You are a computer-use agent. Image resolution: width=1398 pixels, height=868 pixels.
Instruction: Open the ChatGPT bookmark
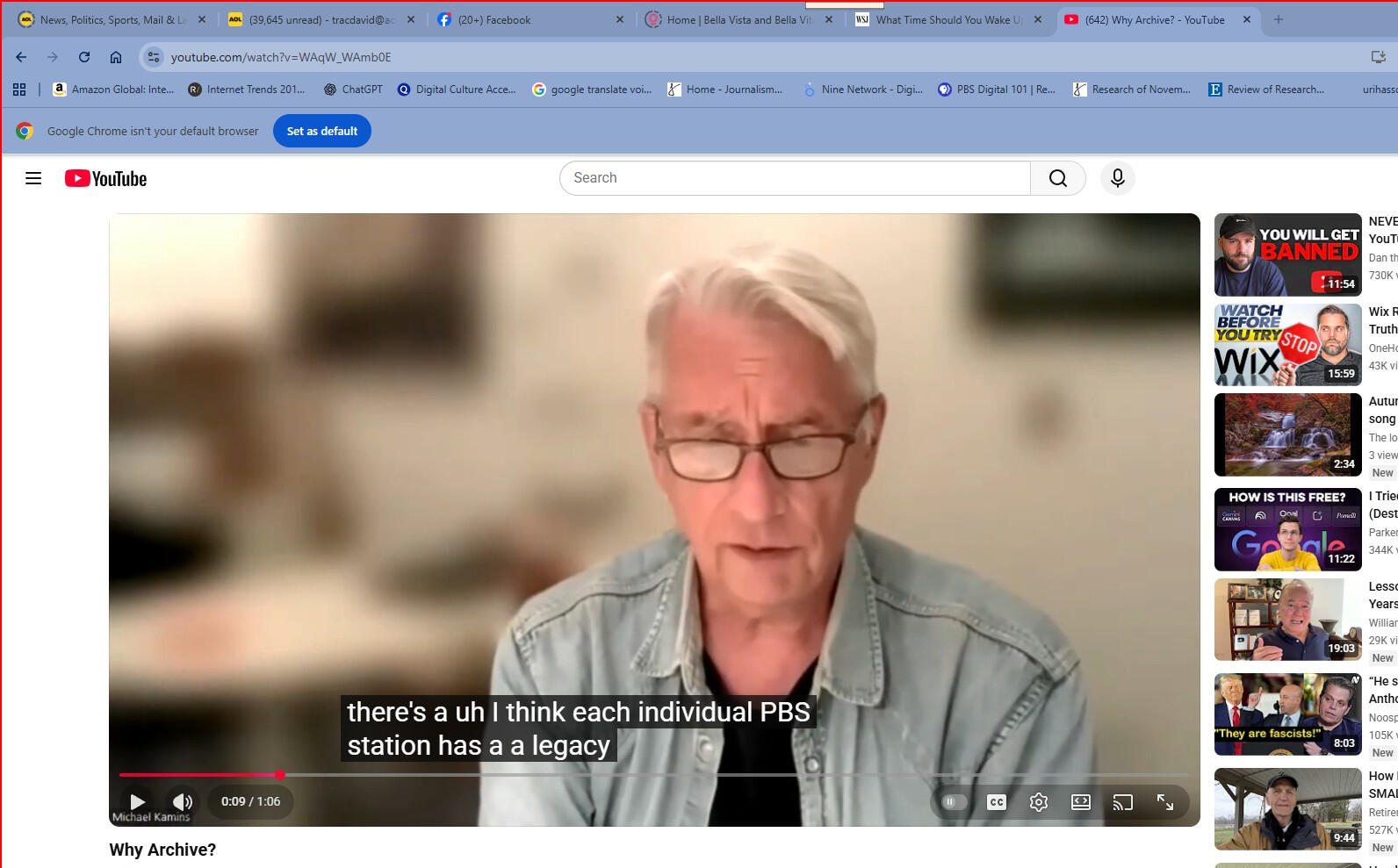pos(353,90)
